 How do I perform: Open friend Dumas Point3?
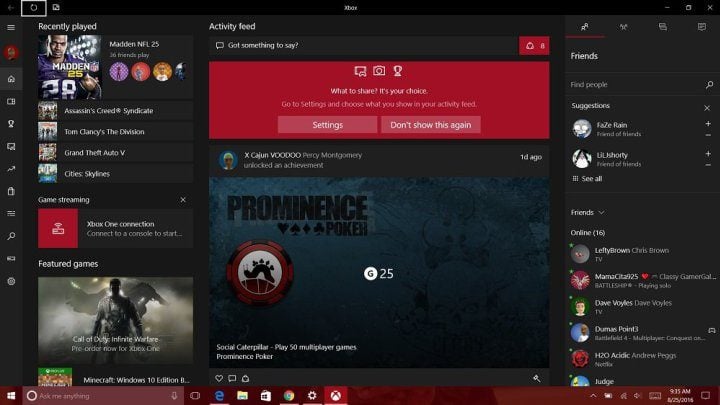point(643,333)
